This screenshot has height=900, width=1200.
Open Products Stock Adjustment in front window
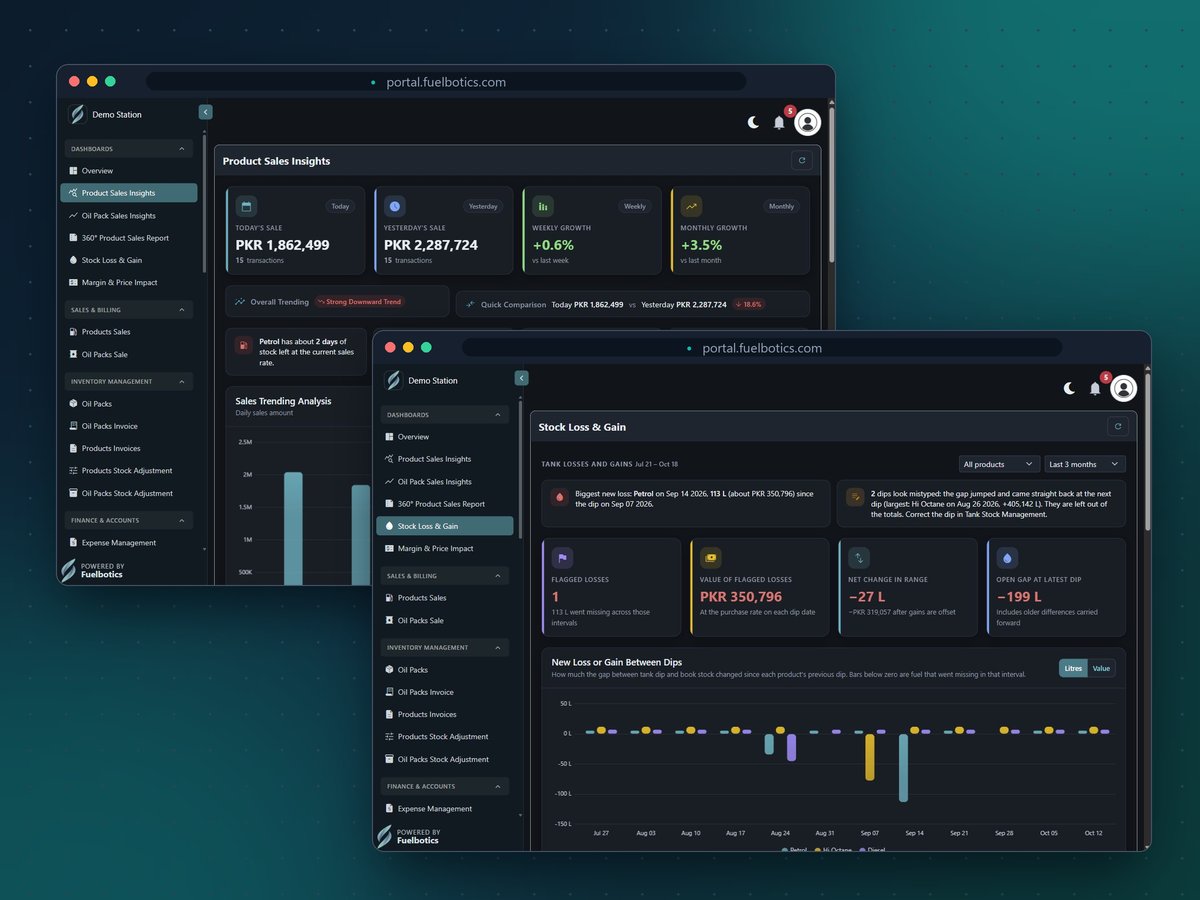[444, 737]
